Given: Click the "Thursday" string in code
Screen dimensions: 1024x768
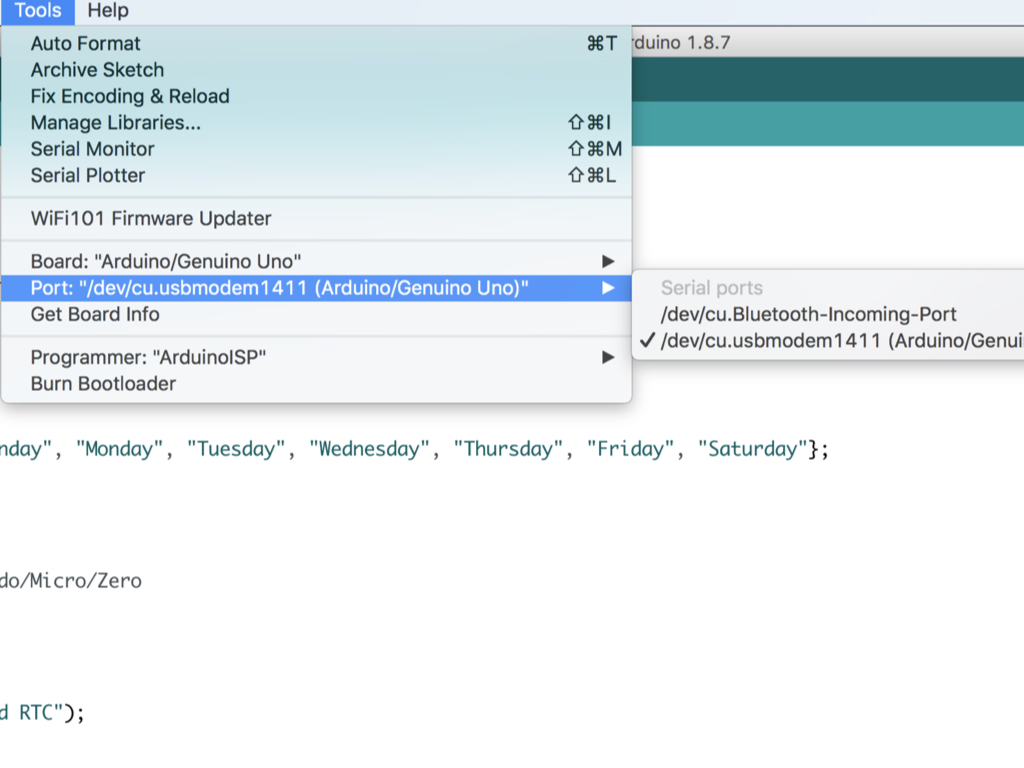Looking at the screenshot, I should (x=508, y=449).
